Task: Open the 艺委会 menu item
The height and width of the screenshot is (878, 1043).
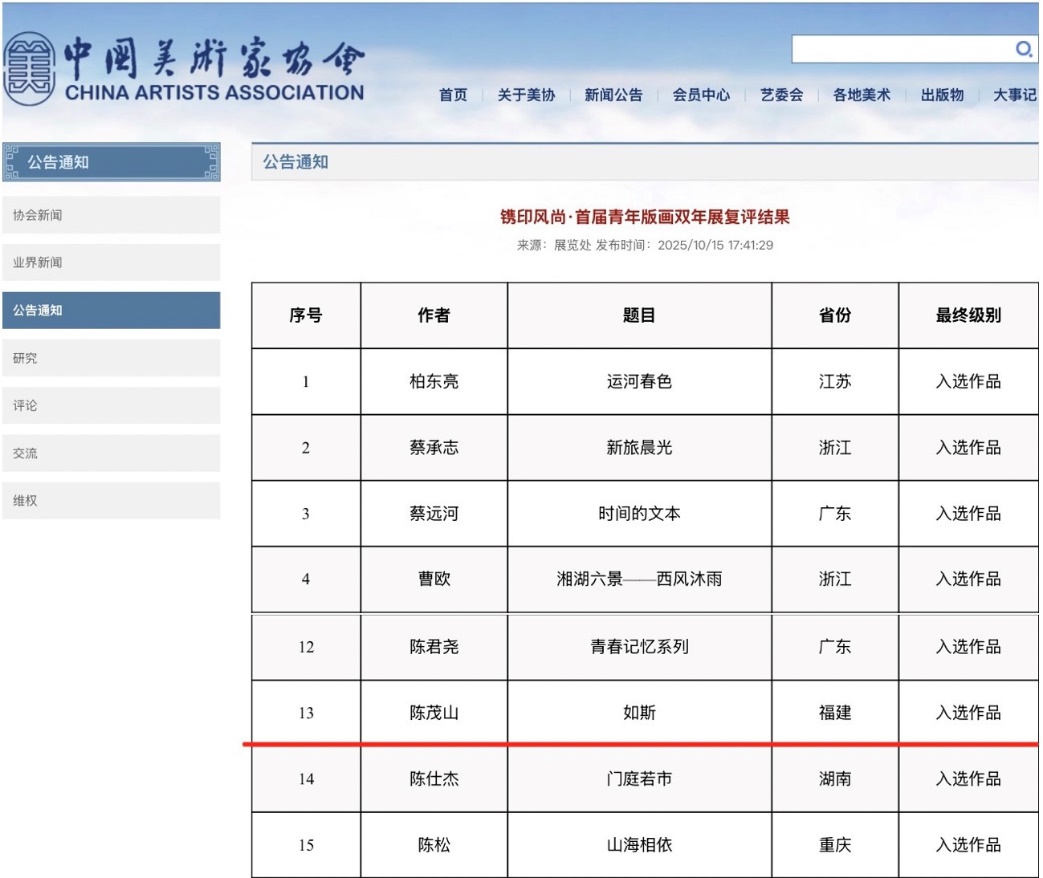Action: click(x=781, y=95)
